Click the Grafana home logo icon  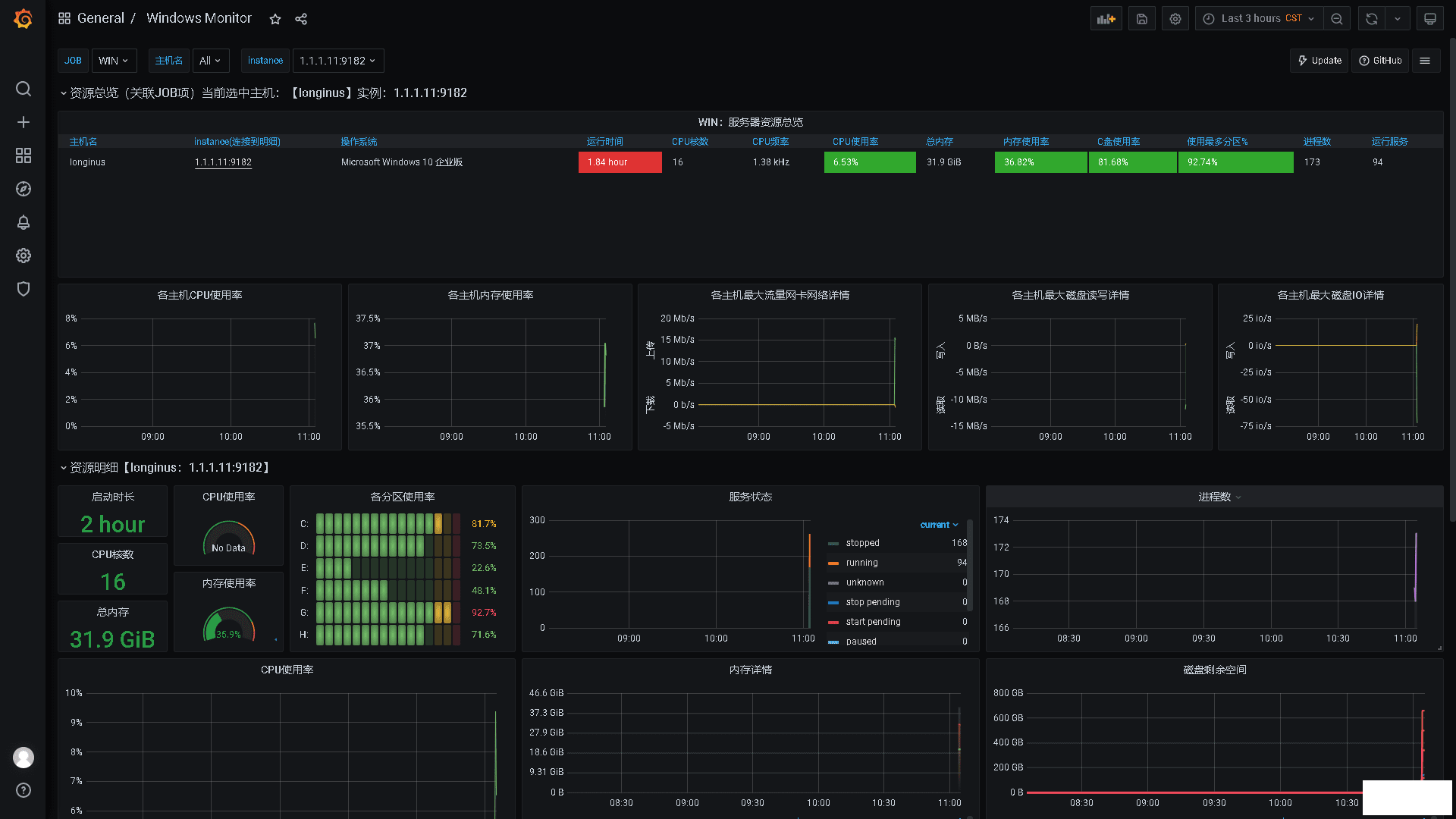(x=22, y=18)
